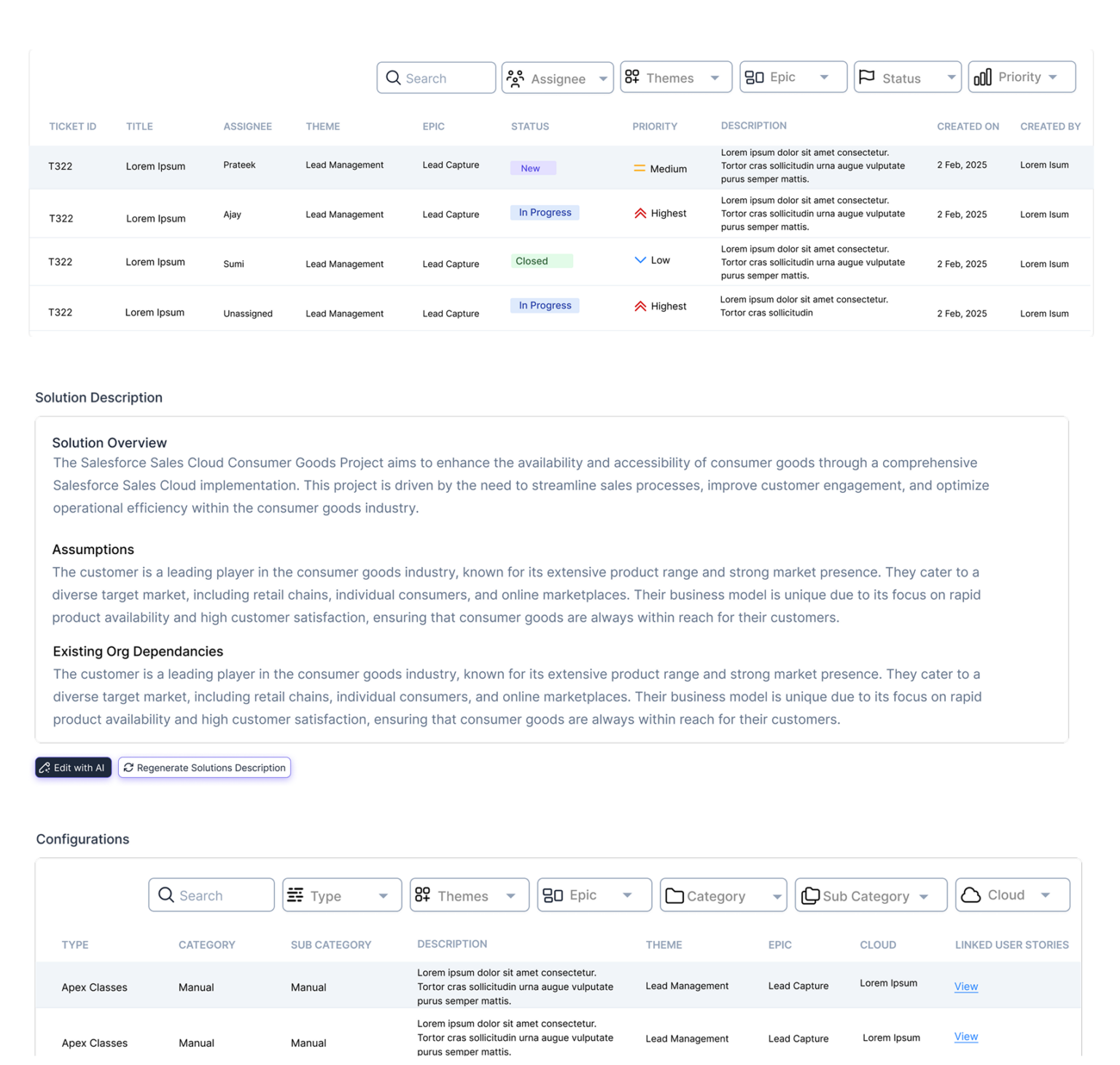Screen dimensions: 1120x1065
Task: Expand the Status filter options
Action: pos(952,77)
